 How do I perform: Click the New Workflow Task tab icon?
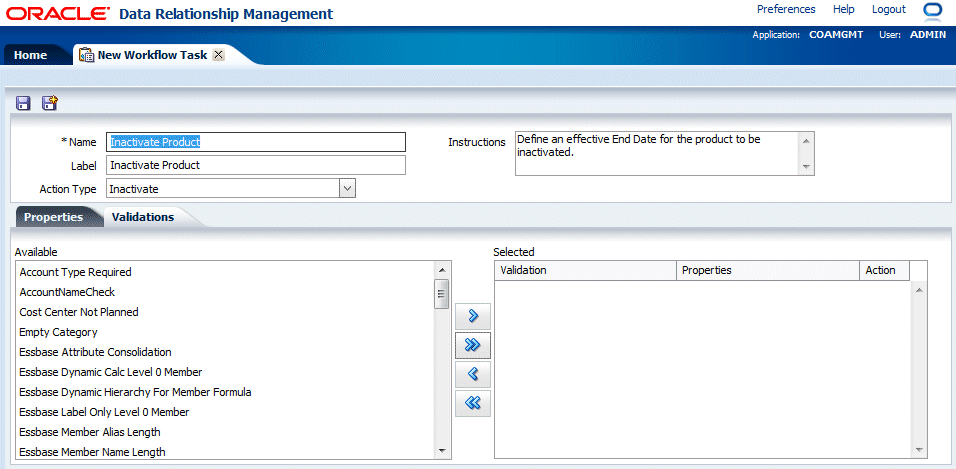[87, 55]
